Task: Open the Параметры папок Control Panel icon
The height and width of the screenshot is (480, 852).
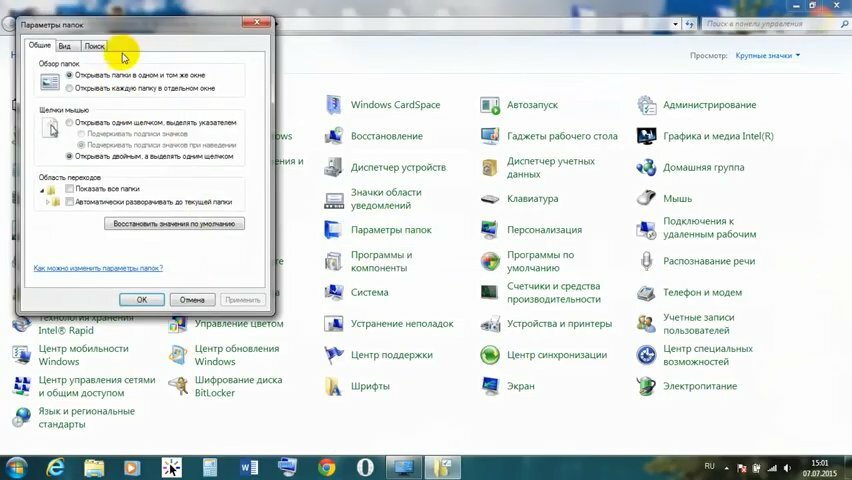Action: (x=333, y=230)
